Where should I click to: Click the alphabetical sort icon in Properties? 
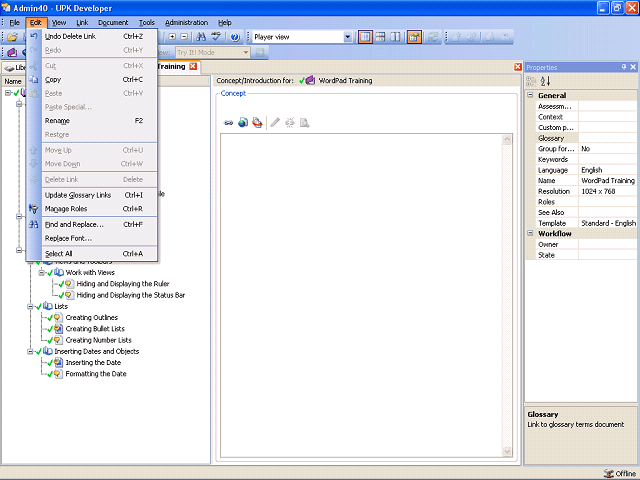[x=545, y=81]
